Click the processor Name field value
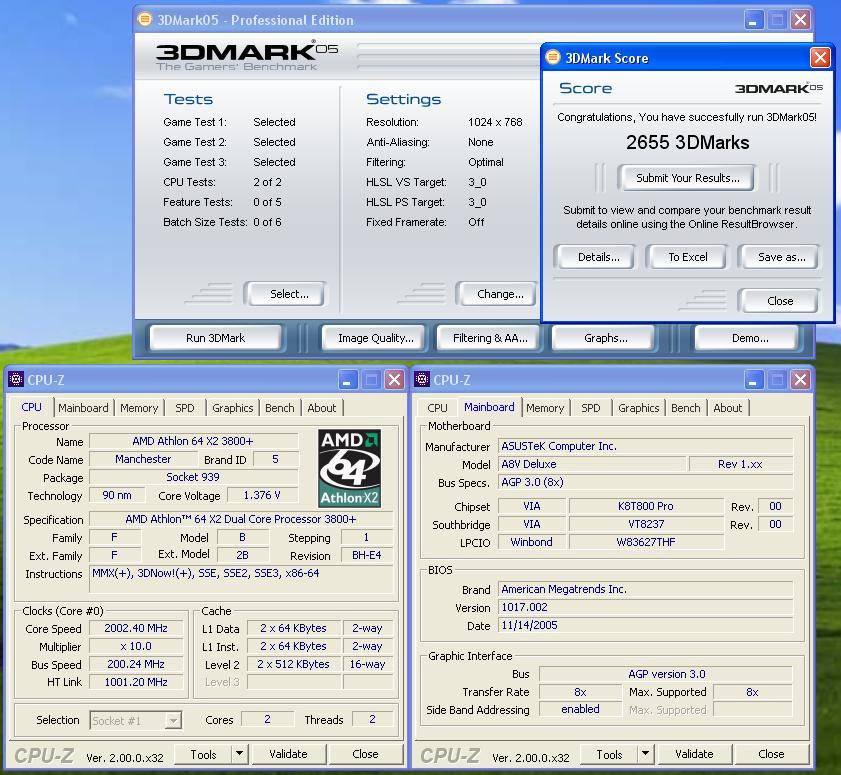841x775 pixels. [x=193, y=441]
